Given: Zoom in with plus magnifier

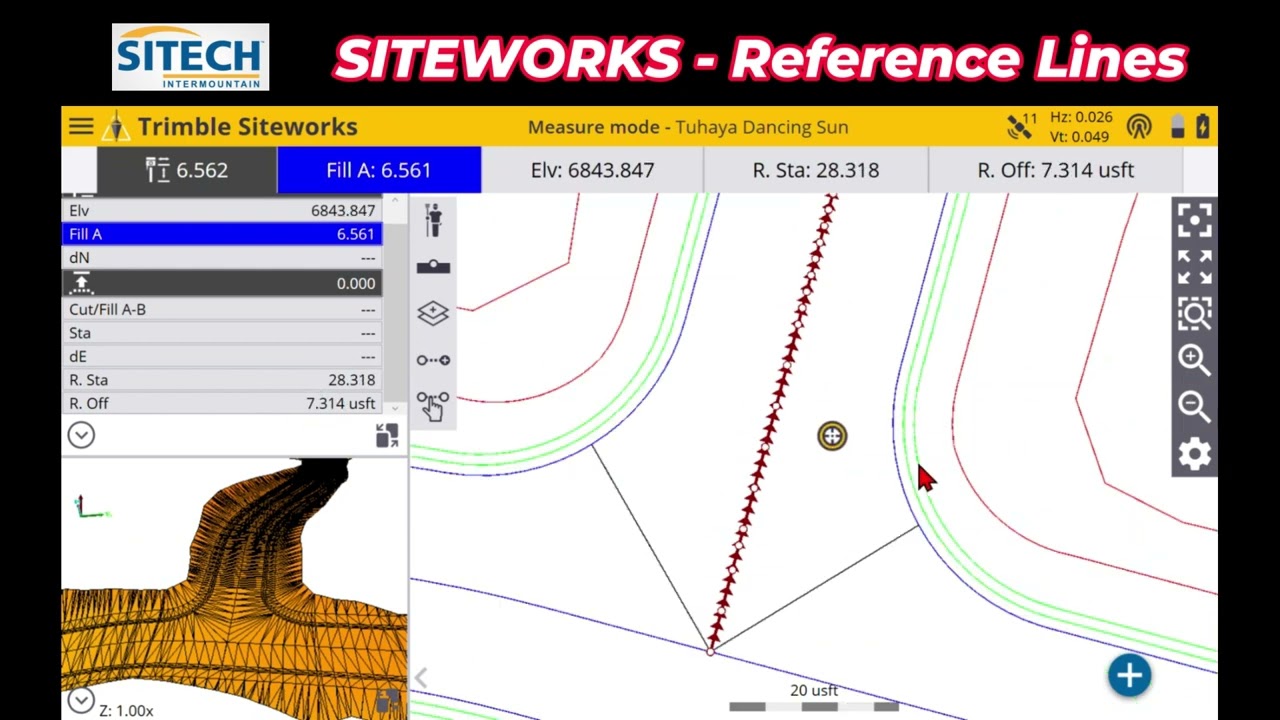Looking at the screenshot, I should [1194, 360].
